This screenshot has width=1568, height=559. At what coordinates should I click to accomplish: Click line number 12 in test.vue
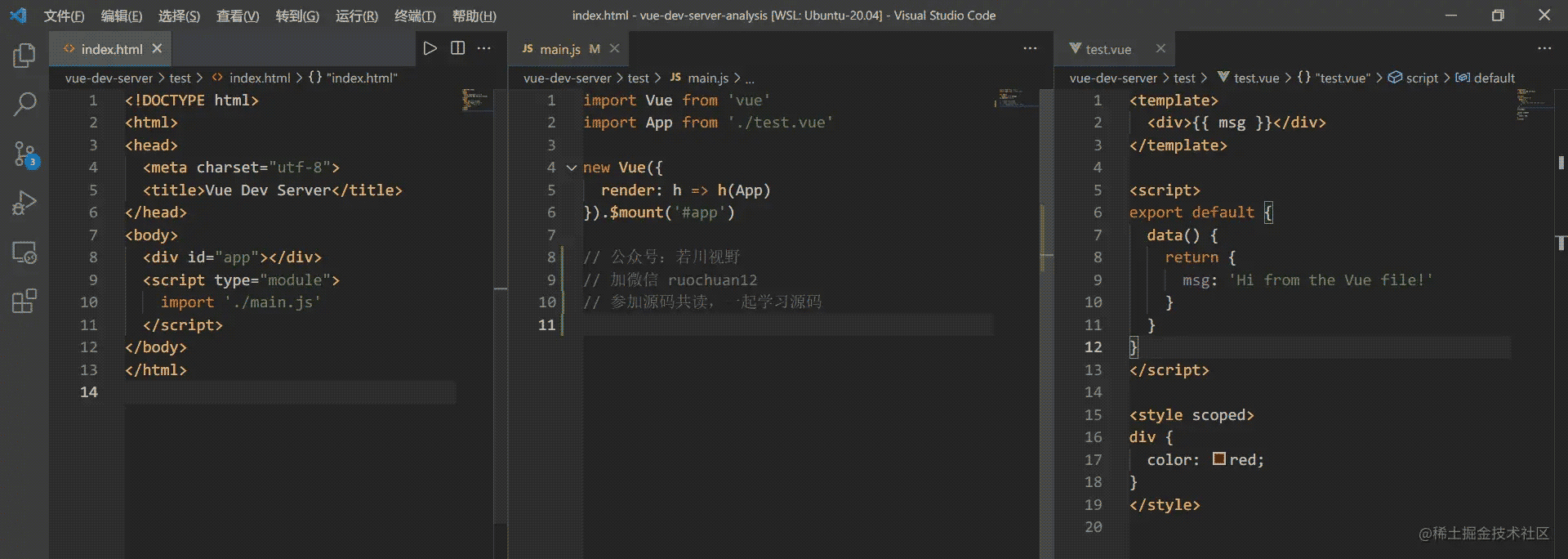(x=1093, y=347)
